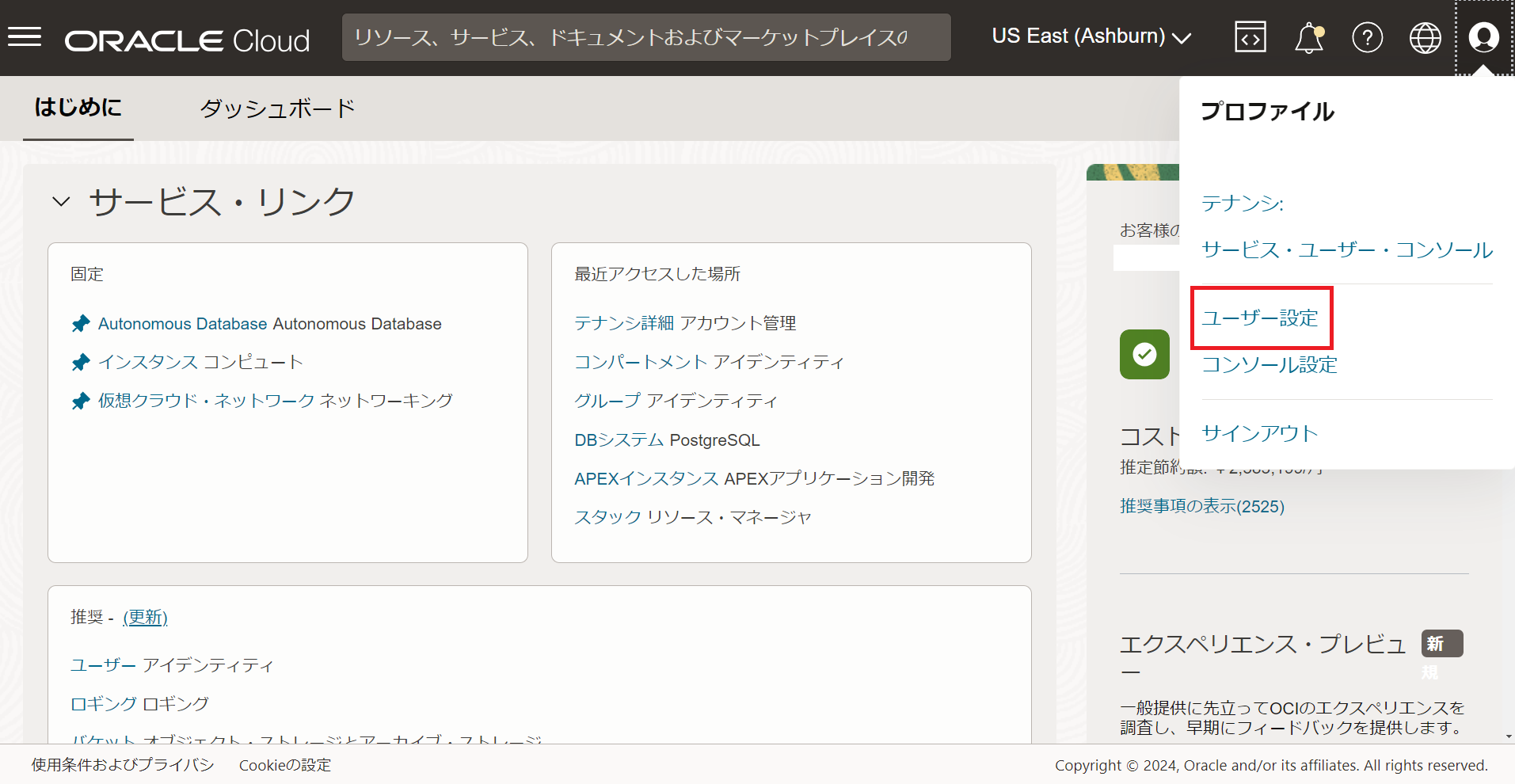Click the pin icon beside インスタンス
1515x784 pixels.
81,363
